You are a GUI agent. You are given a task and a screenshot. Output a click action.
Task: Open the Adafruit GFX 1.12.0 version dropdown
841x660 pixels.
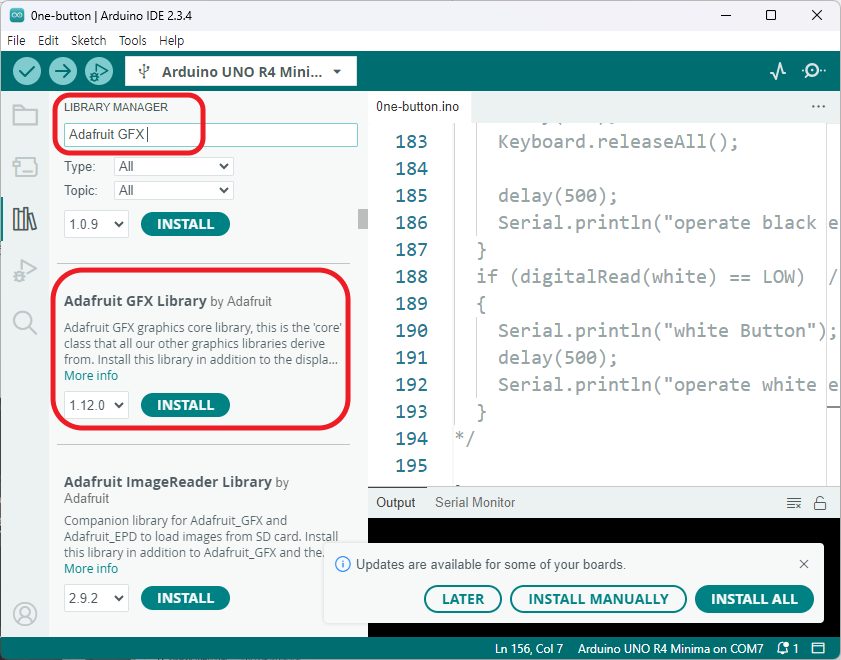(97, 405)
